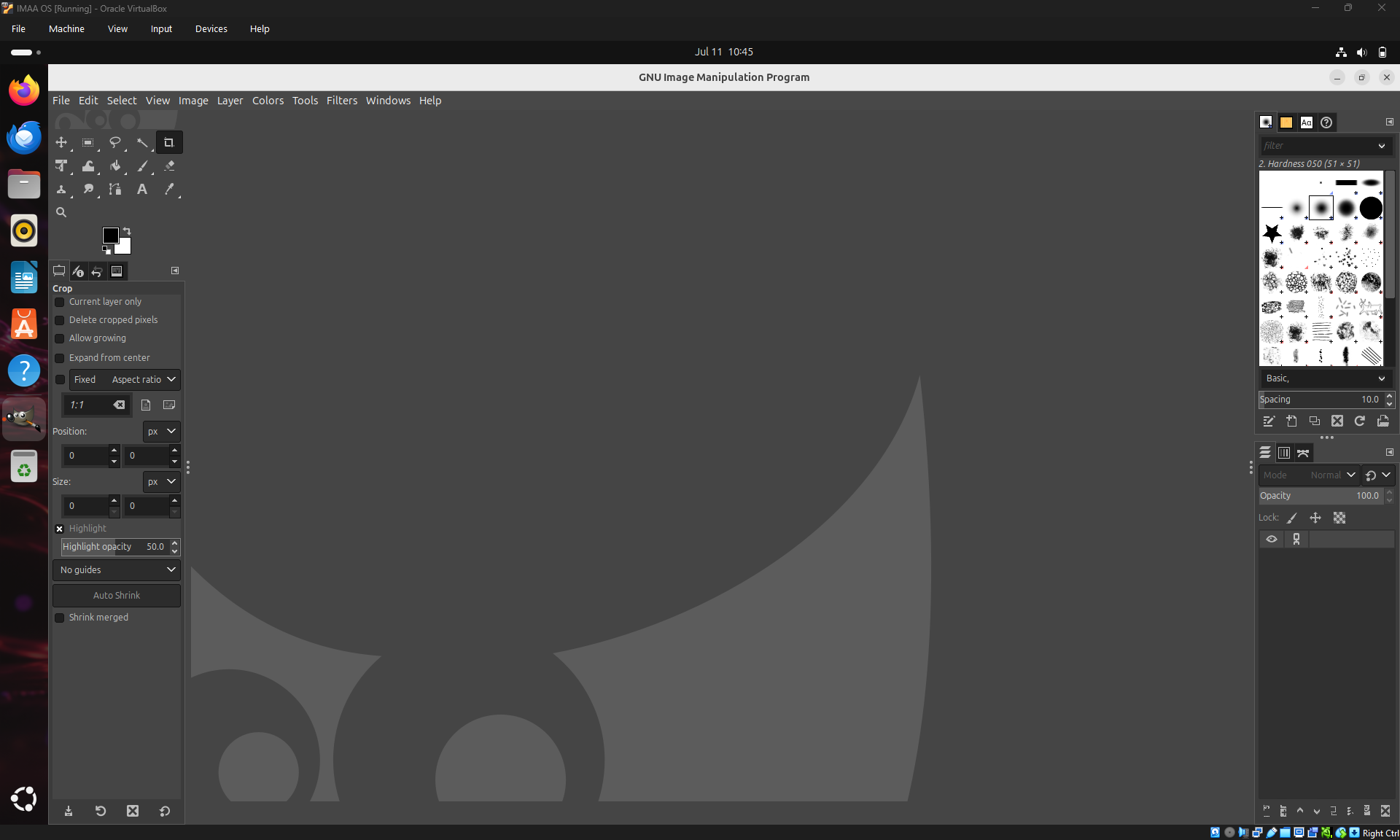Switch to the Patterns tab
Viewport: 1400px width, 840px height.
pos(1286,122)
